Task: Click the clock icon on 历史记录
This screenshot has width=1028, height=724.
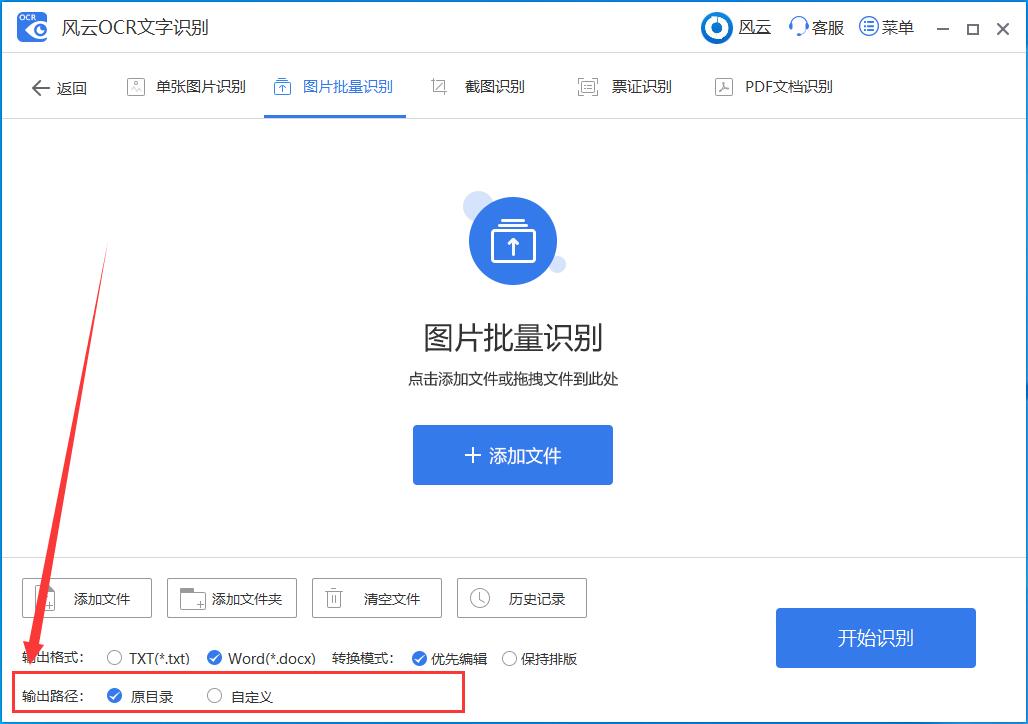Action: [x=480, y=598]
